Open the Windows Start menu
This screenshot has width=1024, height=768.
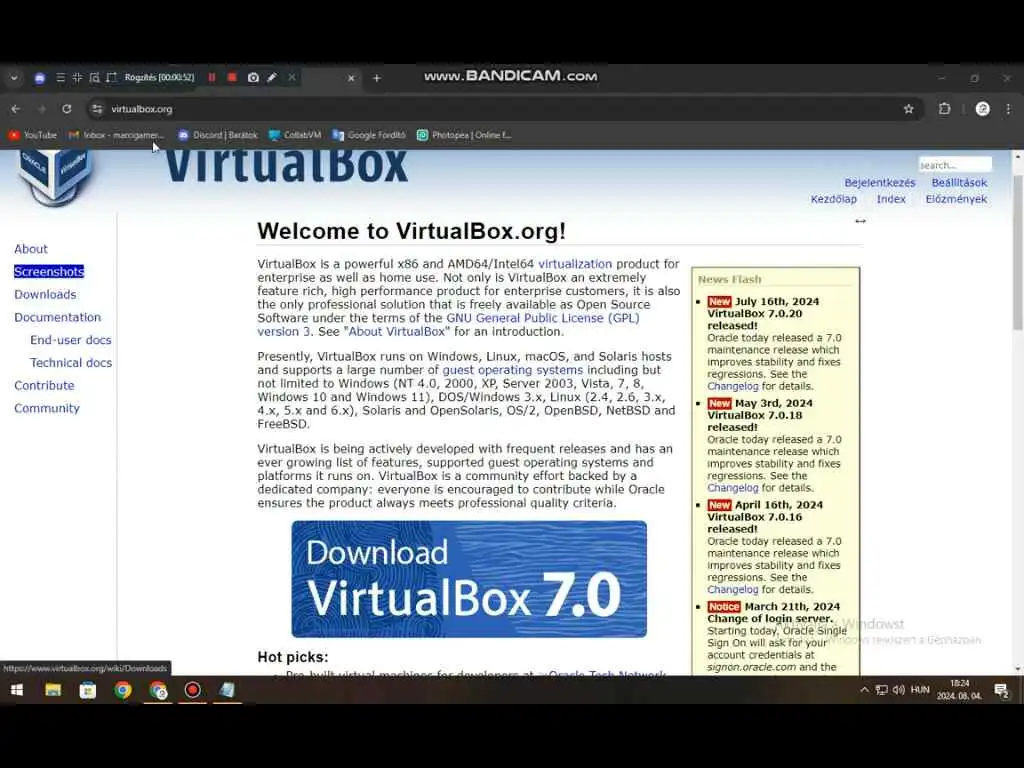[x=17, y=690]
